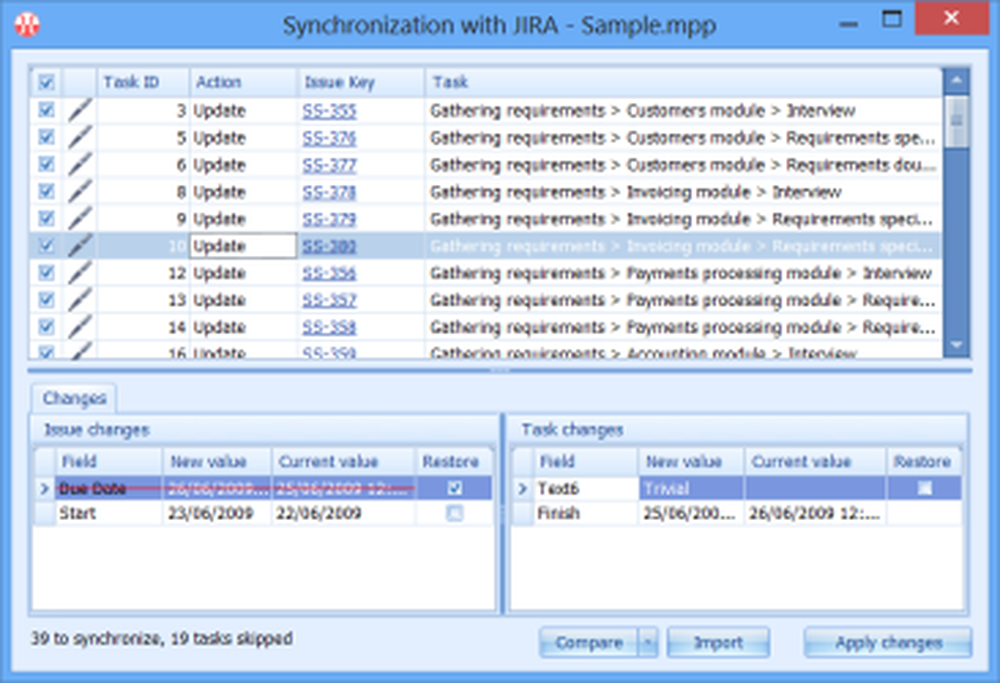Click the pencil icon for task 14
The image size is (1000, 683).
point(80,327)
